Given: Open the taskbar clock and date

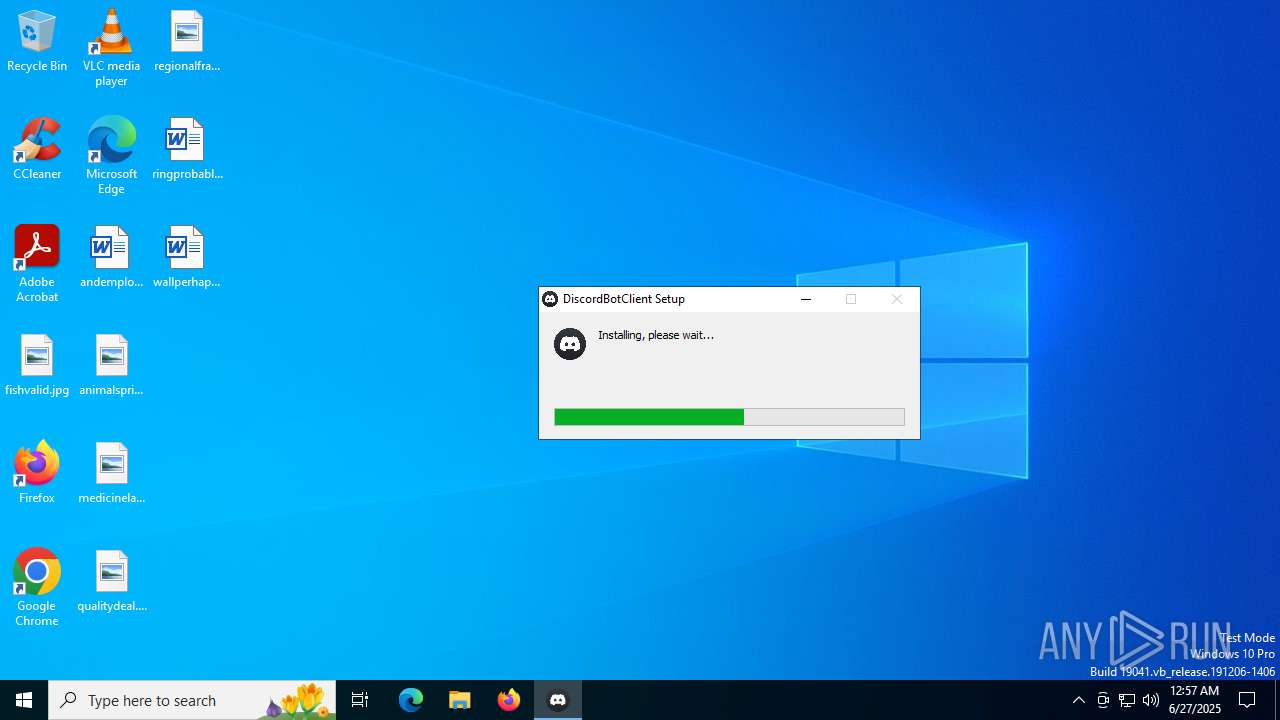Looking at the screenshot, I should coord(1195,700).
